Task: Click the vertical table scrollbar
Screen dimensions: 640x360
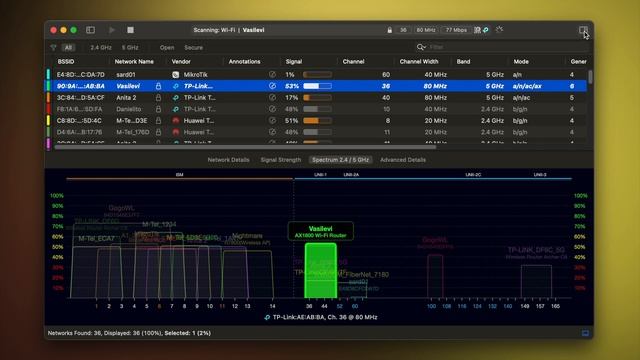Action: click(x=590, y=77)
